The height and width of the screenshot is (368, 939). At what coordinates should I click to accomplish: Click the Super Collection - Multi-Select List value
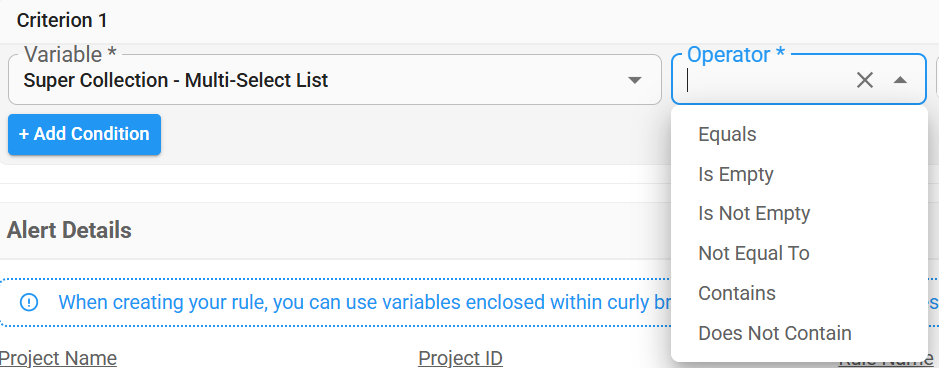point(175,80)
